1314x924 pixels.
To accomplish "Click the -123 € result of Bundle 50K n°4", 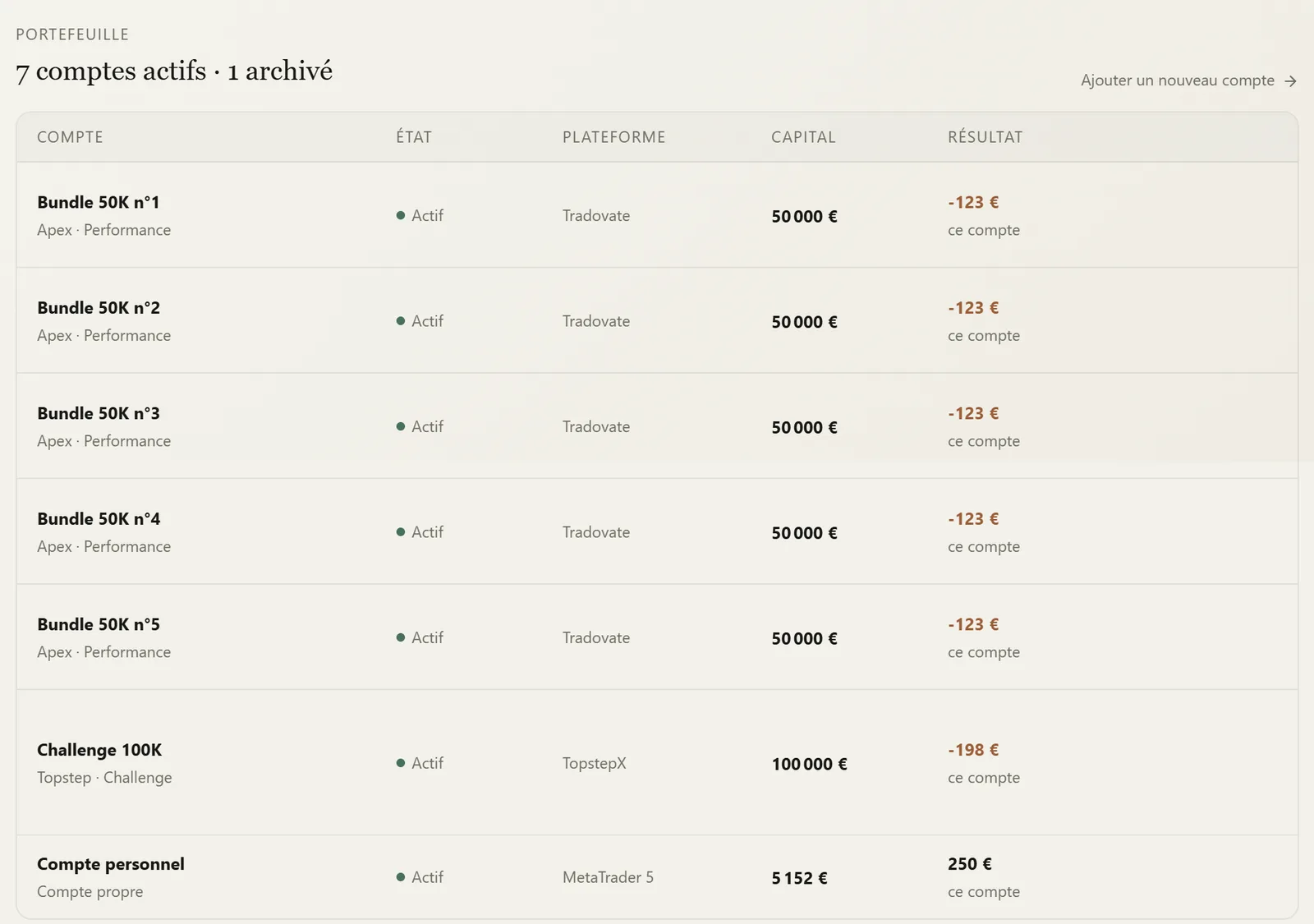I will coord(973,519).
